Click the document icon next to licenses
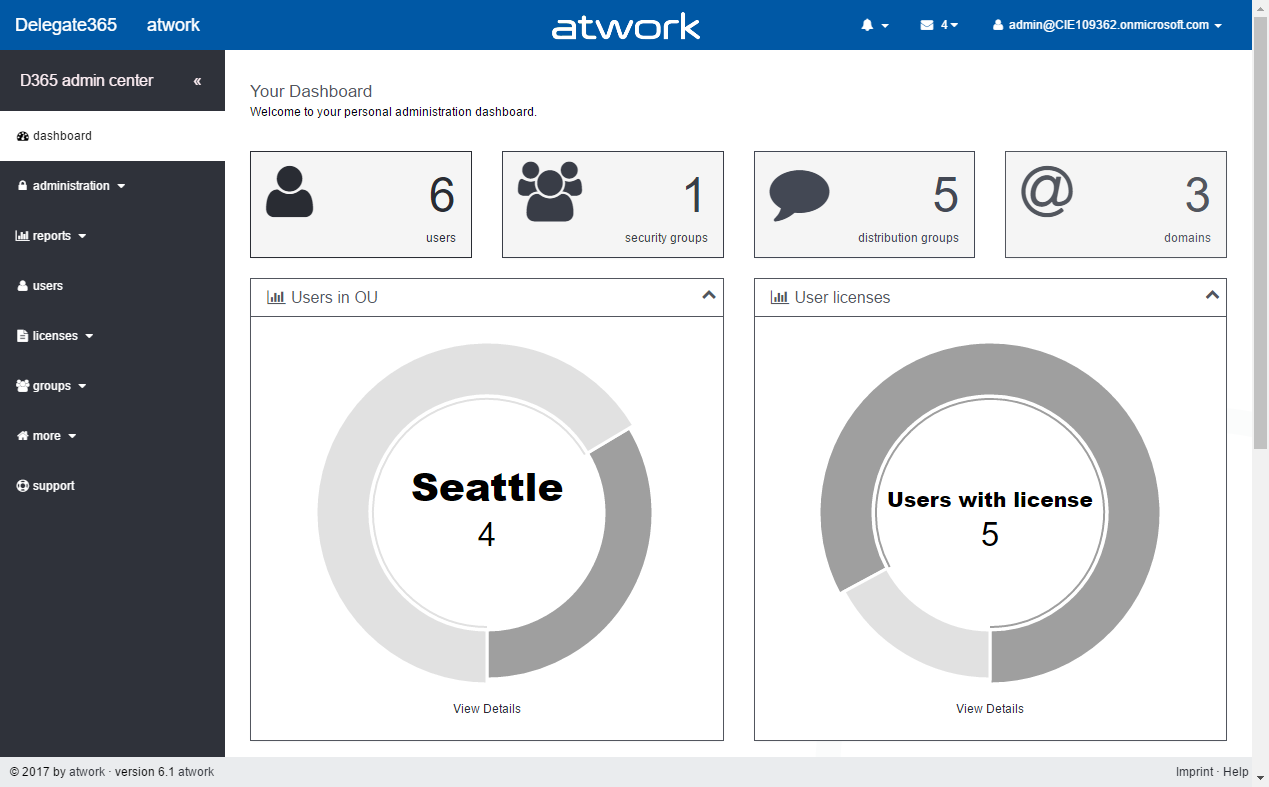Screen dimensions: 1269x787 pyautogui.click(x=22, y=336)
